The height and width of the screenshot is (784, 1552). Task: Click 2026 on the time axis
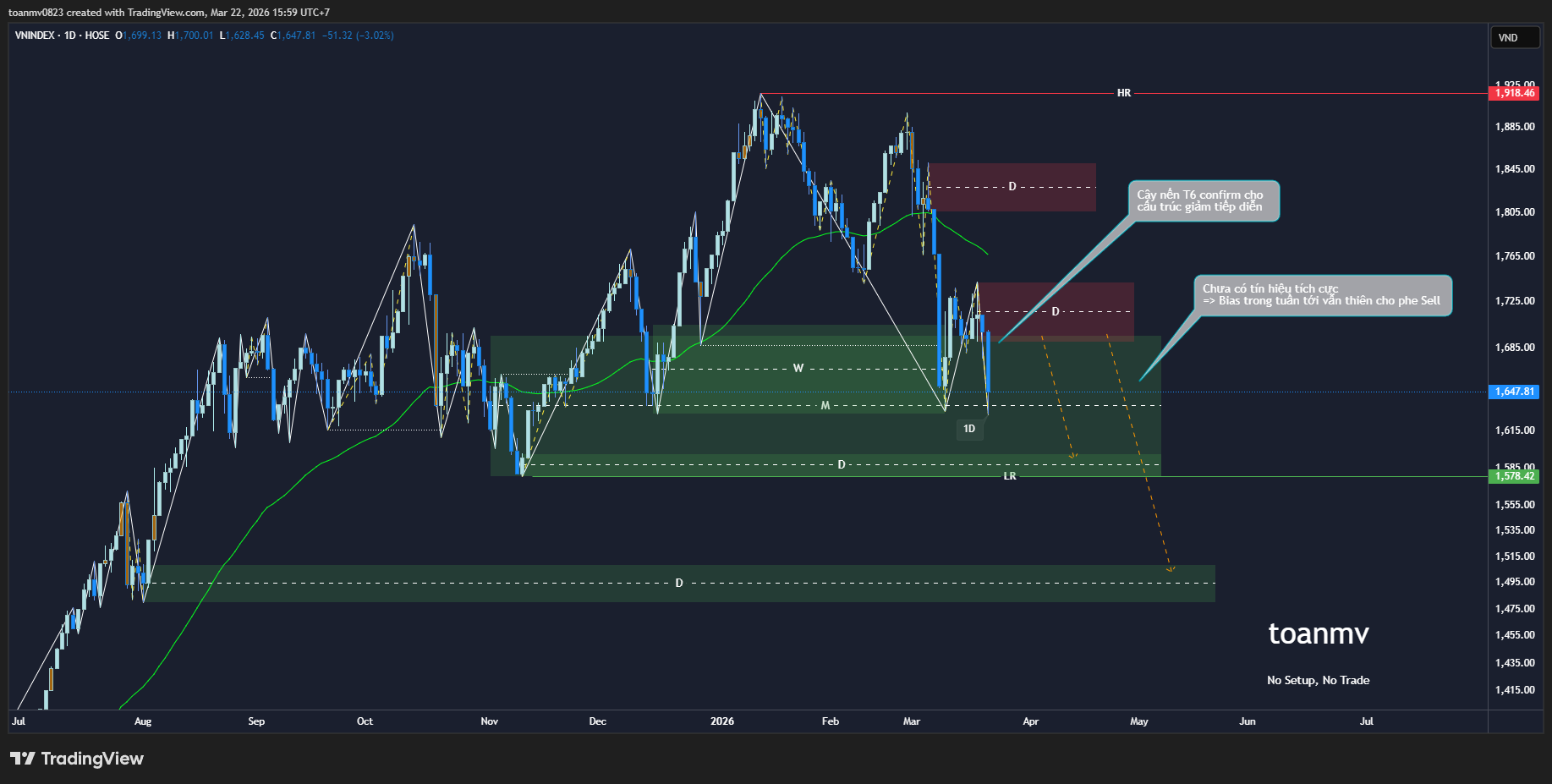[x=722, y=721]
